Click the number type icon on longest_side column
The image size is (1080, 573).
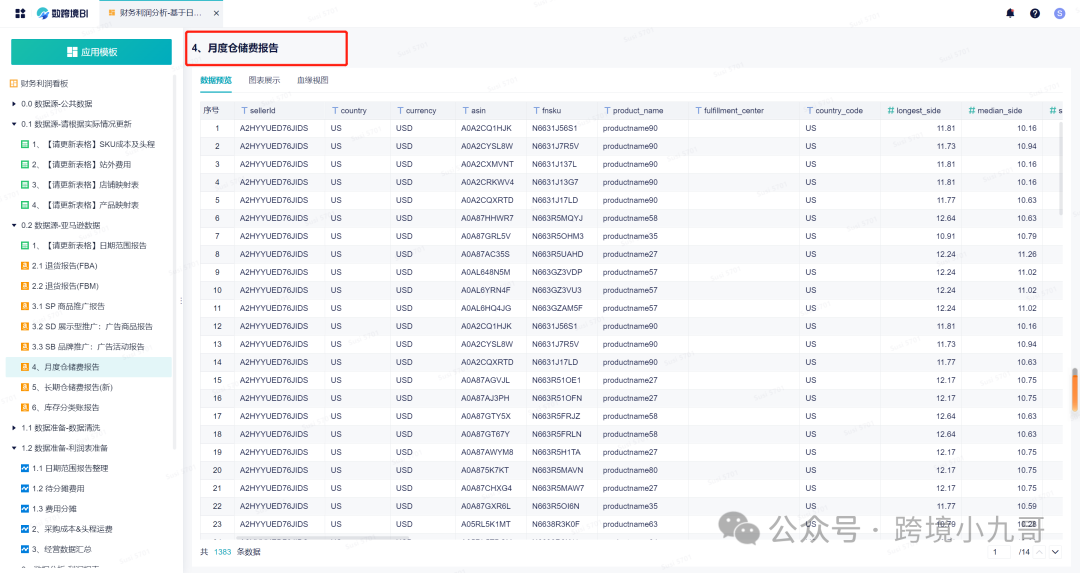pyautogui.click(x=891, y=111)
